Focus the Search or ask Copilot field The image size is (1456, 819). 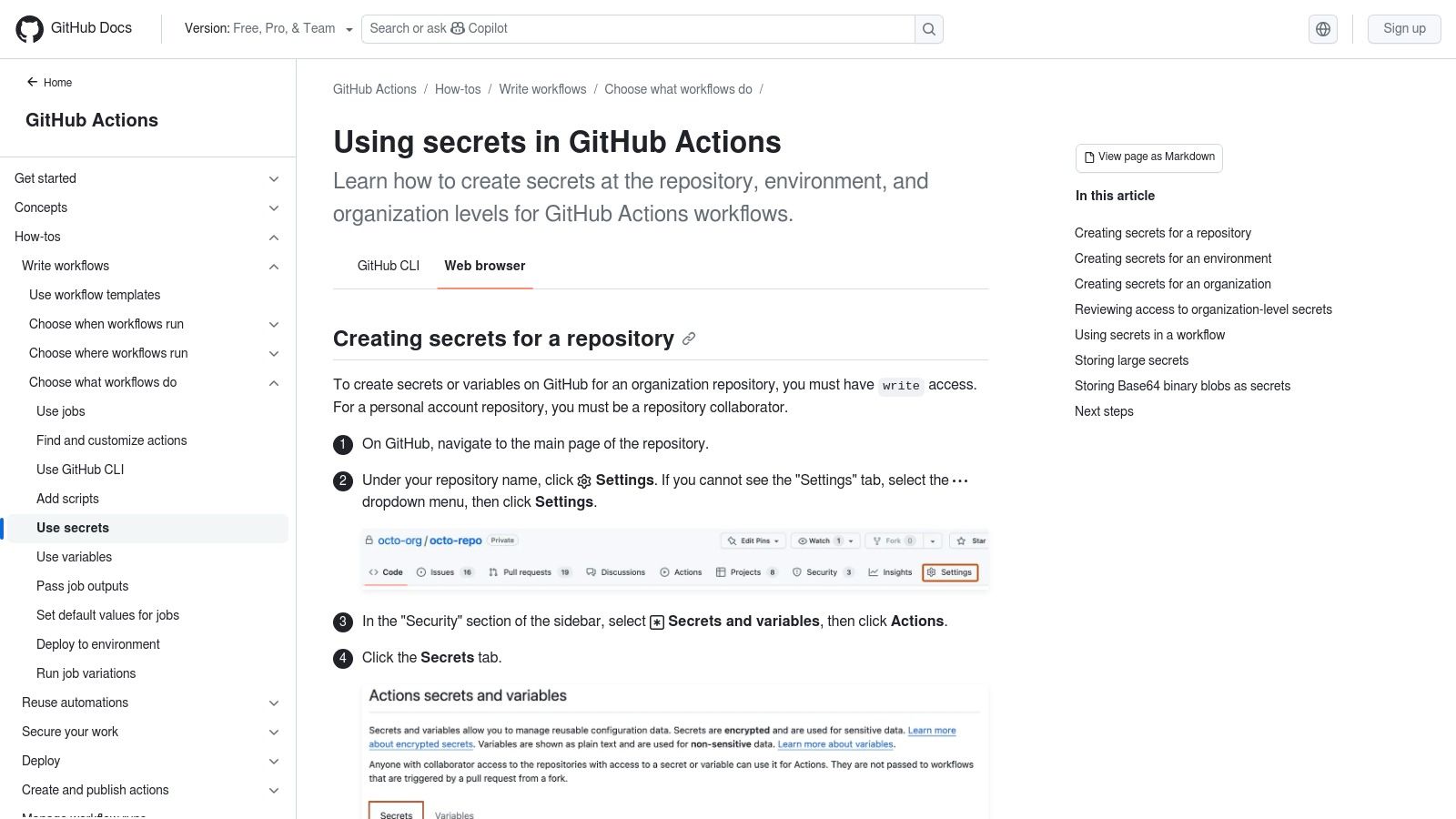[638, 29]
